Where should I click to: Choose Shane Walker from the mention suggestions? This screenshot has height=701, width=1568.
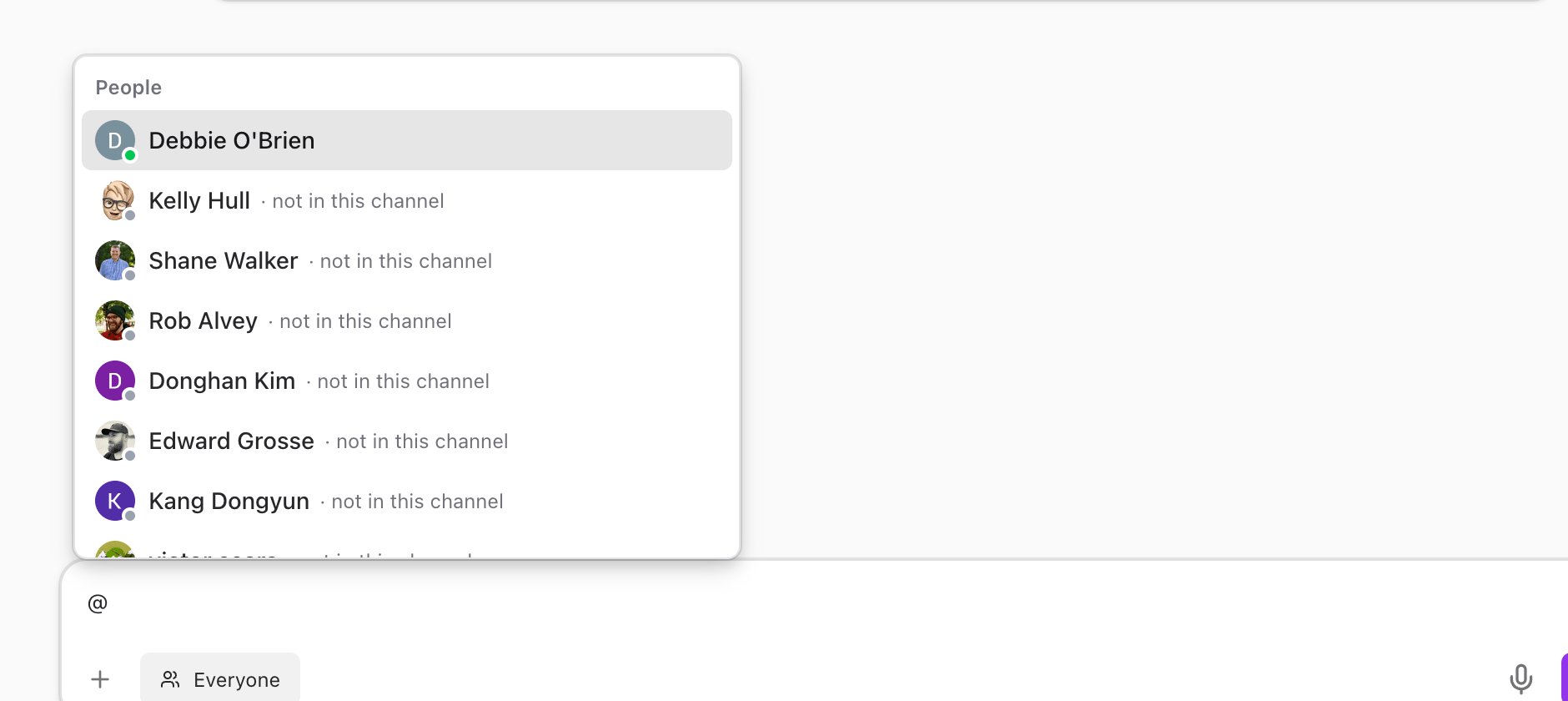(x=407, y=260)
